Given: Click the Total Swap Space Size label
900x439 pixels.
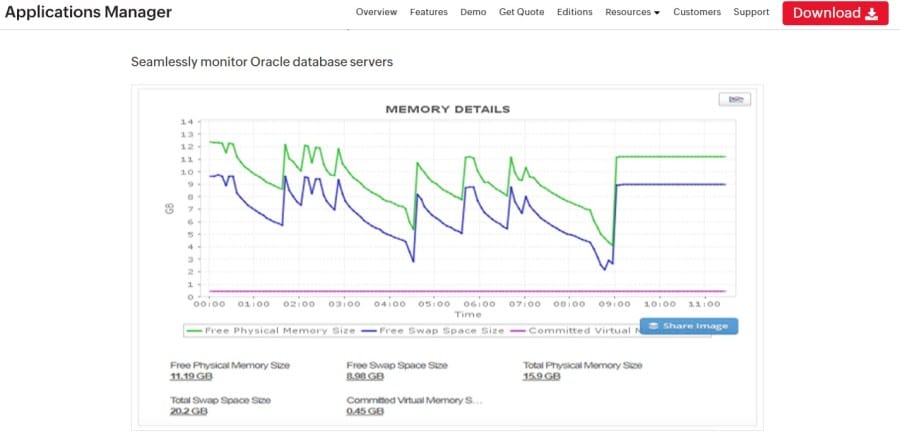Looking at the screenshot, I should 220,400.
